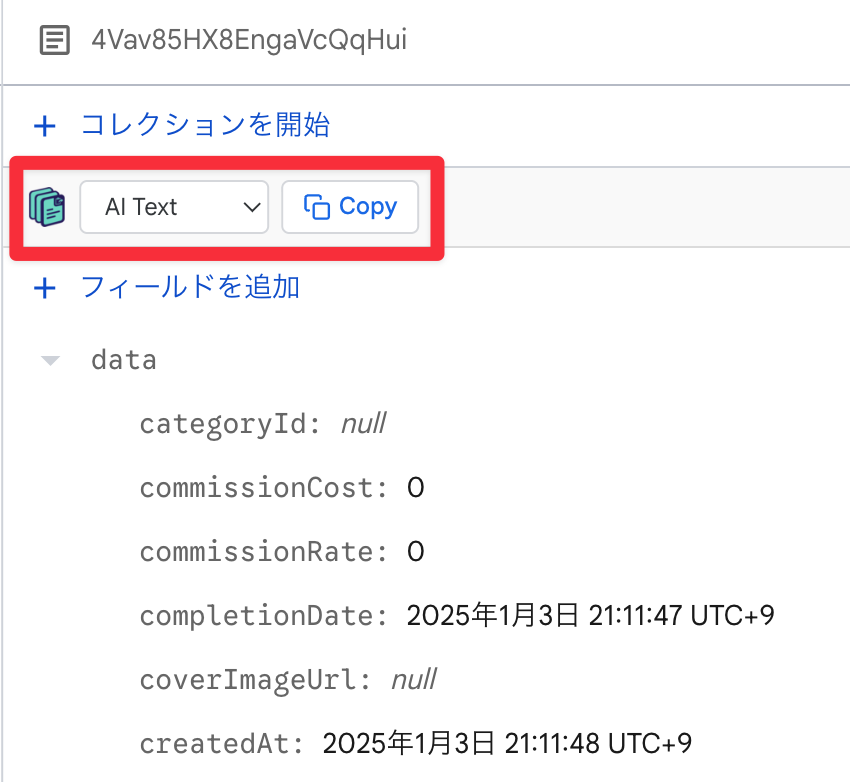The width and height of the screenshot is (850, 782).
Task: Click the null value of categoryId
Action: [x=364, y=423]
